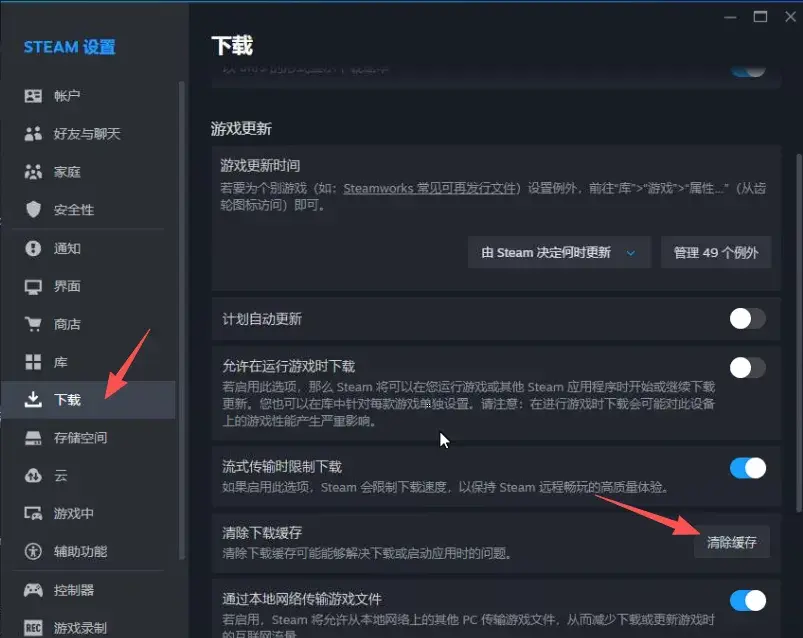The height and width of the screenshot is (638, 803).
Task: Click the 库 grid icon
Action: pos(33,362)
